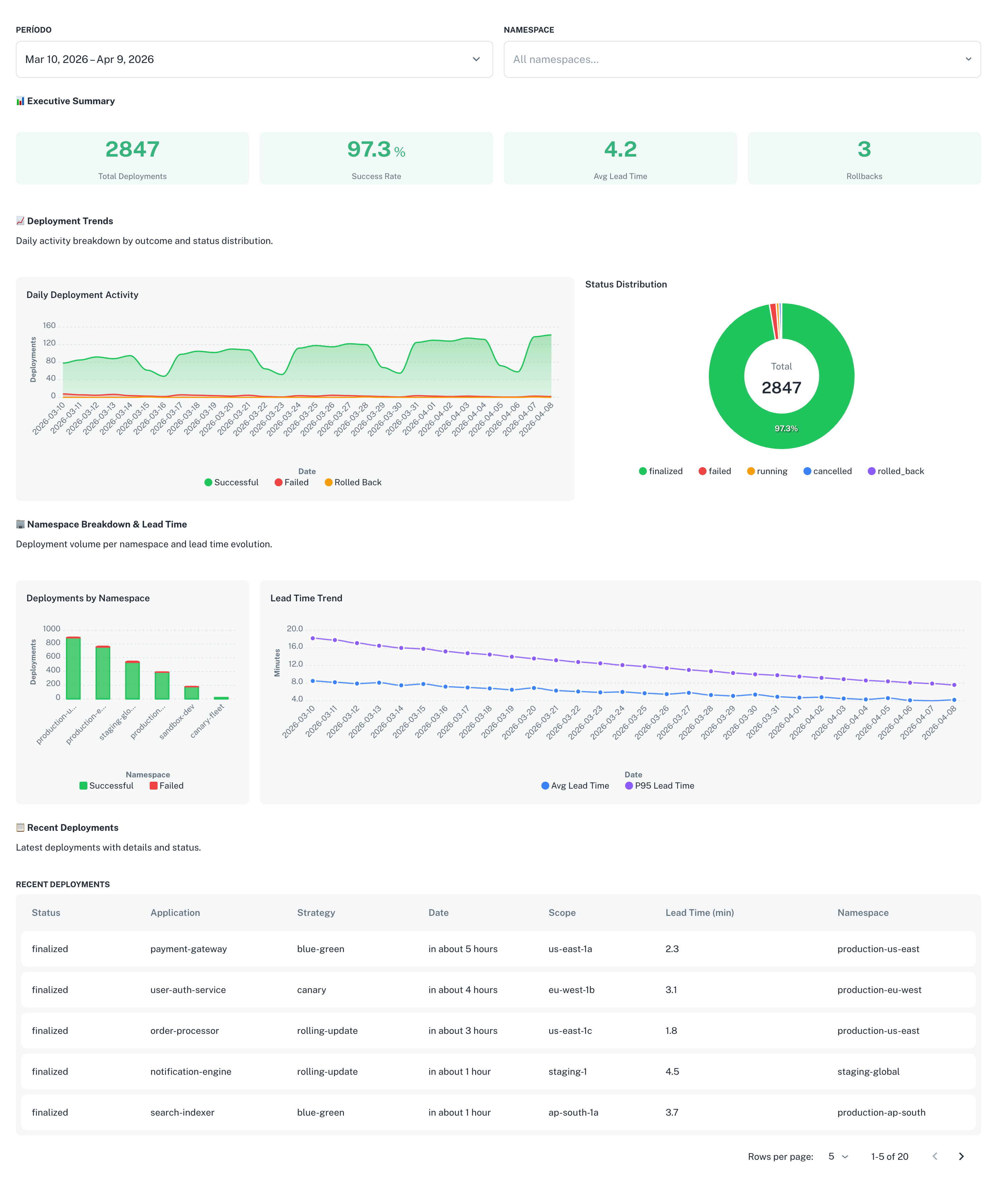Image resolution: width=997 pixels, height=1204 pixels.
Task: Click the Total Deployments summary card
Action: (x=133, y=158)
